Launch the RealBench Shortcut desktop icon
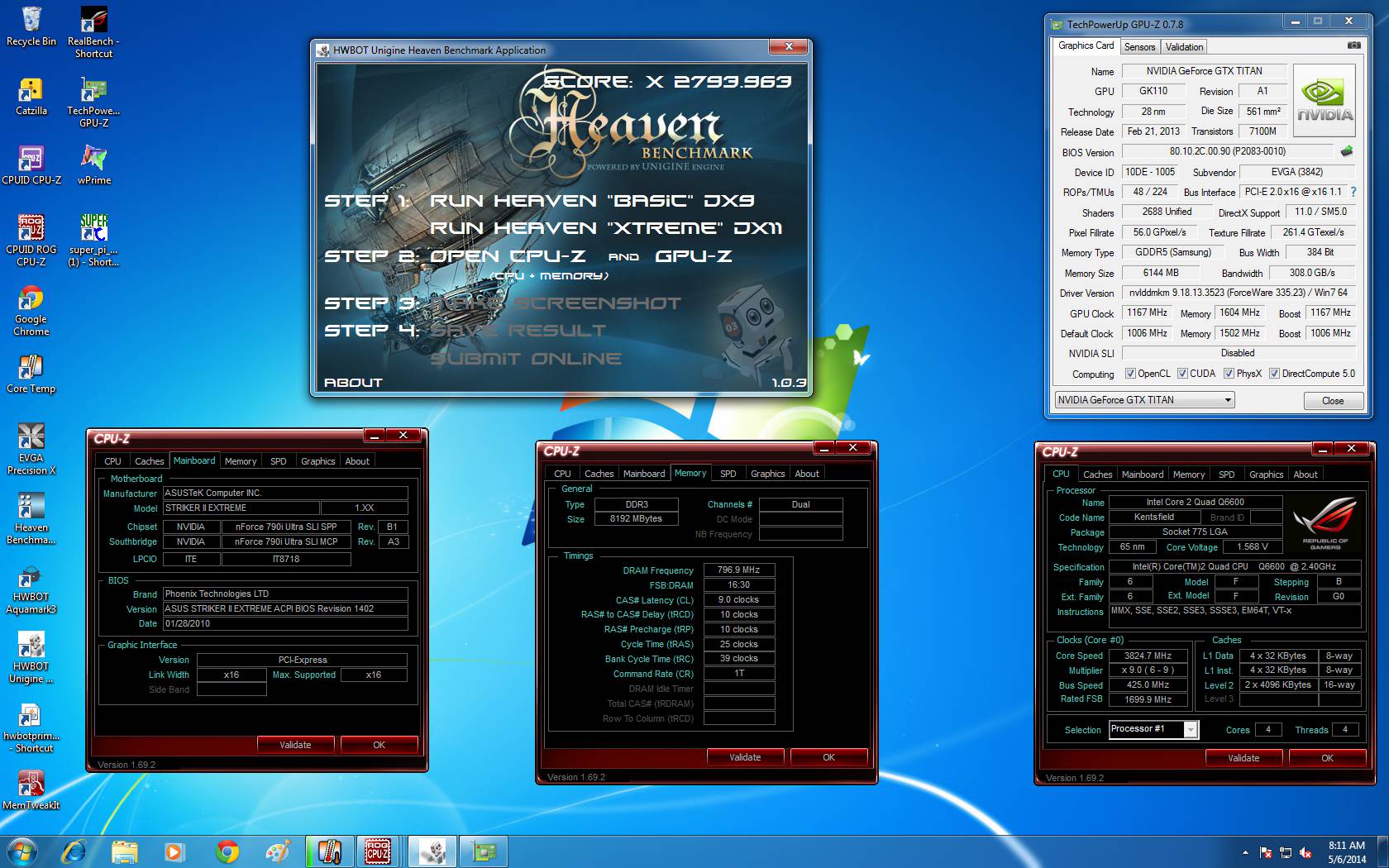 coord(93,33)
